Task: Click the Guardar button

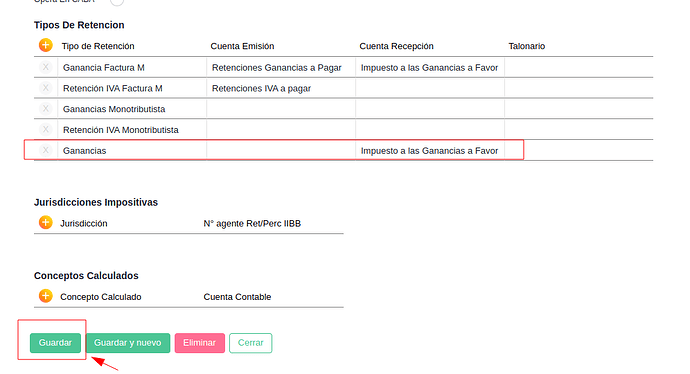Action: click(x=55, y=343)
